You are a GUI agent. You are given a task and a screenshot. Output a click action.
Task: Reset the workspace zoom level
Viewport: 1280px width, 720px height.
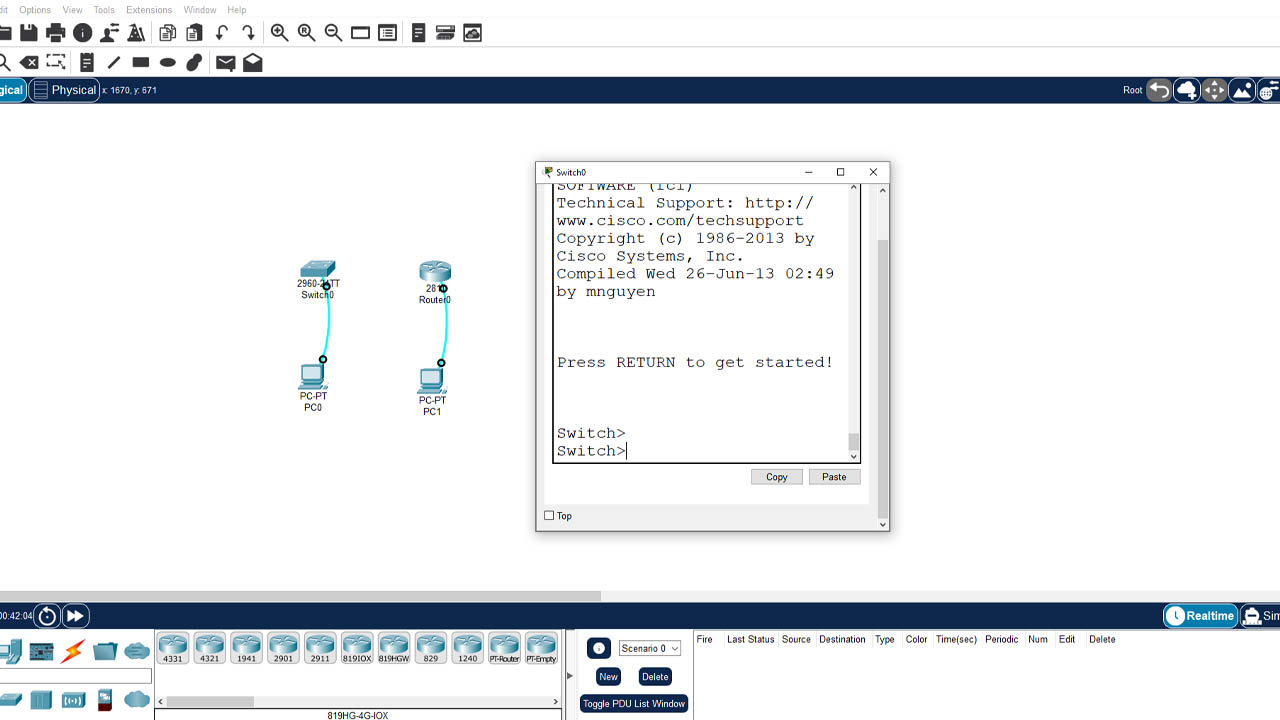(307, 33)
